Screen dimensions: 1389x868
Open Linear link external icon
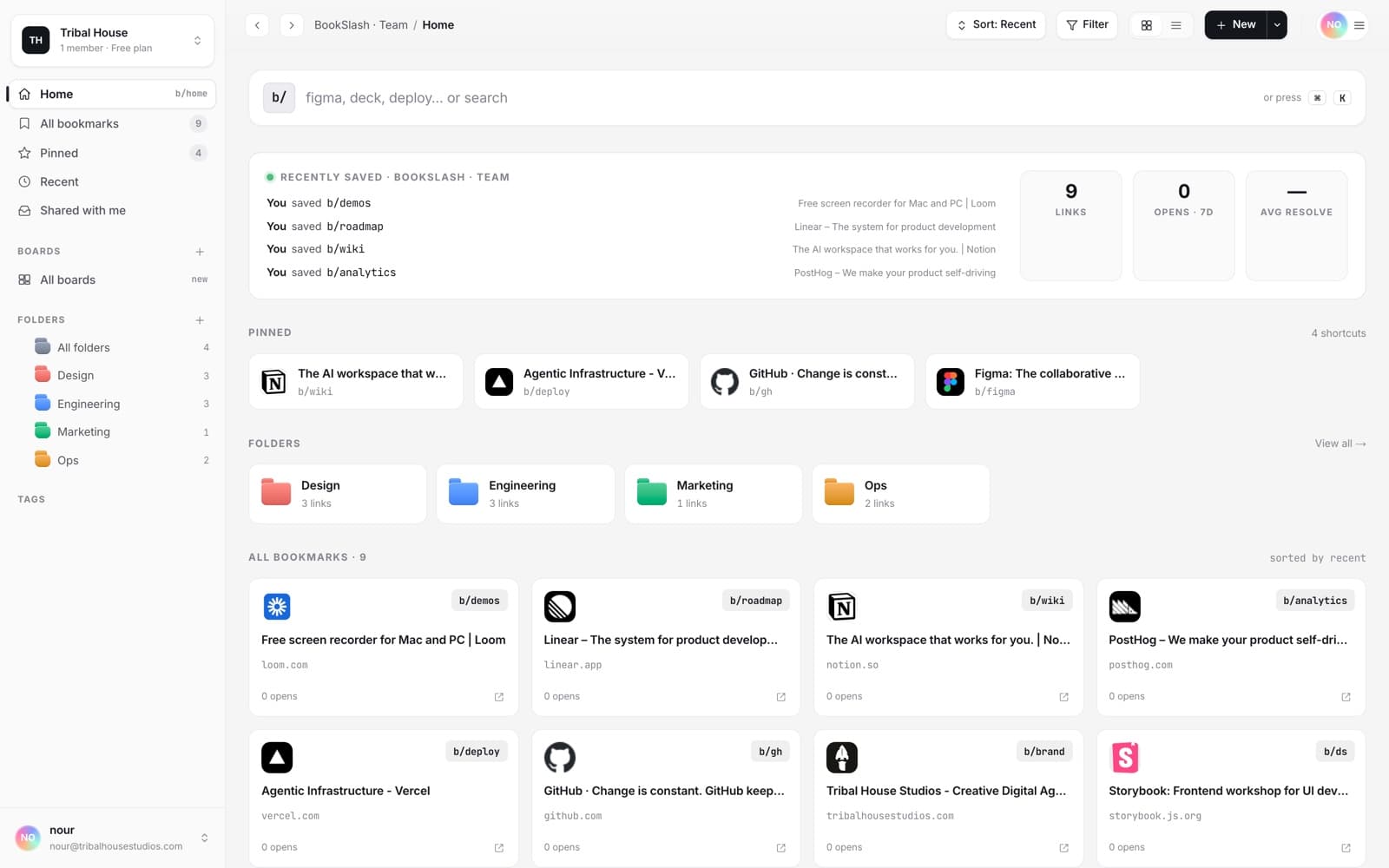(x=781, y=697)
